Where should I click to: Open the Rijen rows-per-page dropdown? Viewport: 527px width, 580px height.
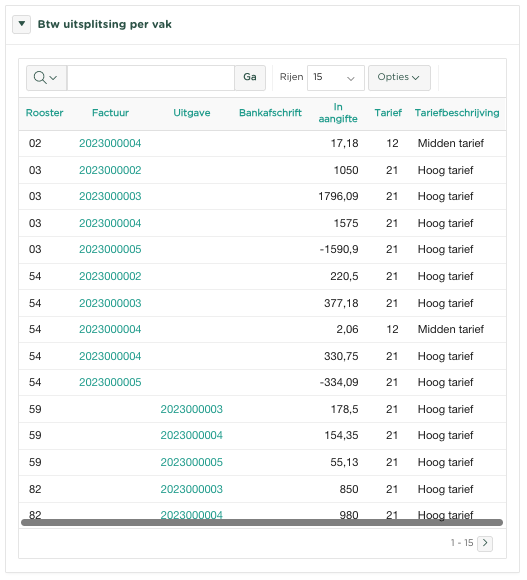[335, 78]
